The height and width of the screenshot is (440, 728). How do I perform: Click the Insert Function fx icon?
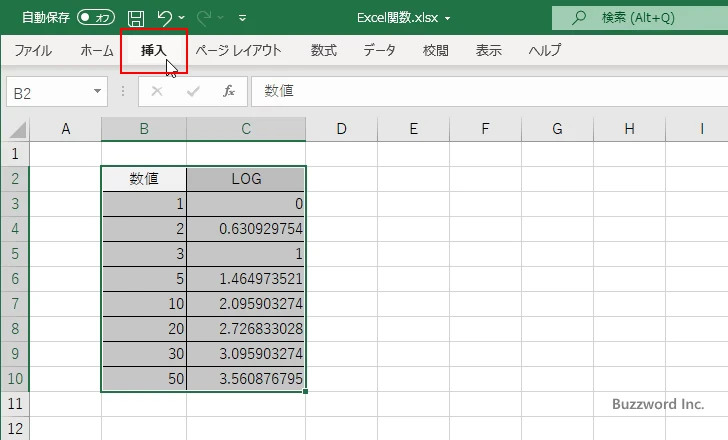coord(229,91)
